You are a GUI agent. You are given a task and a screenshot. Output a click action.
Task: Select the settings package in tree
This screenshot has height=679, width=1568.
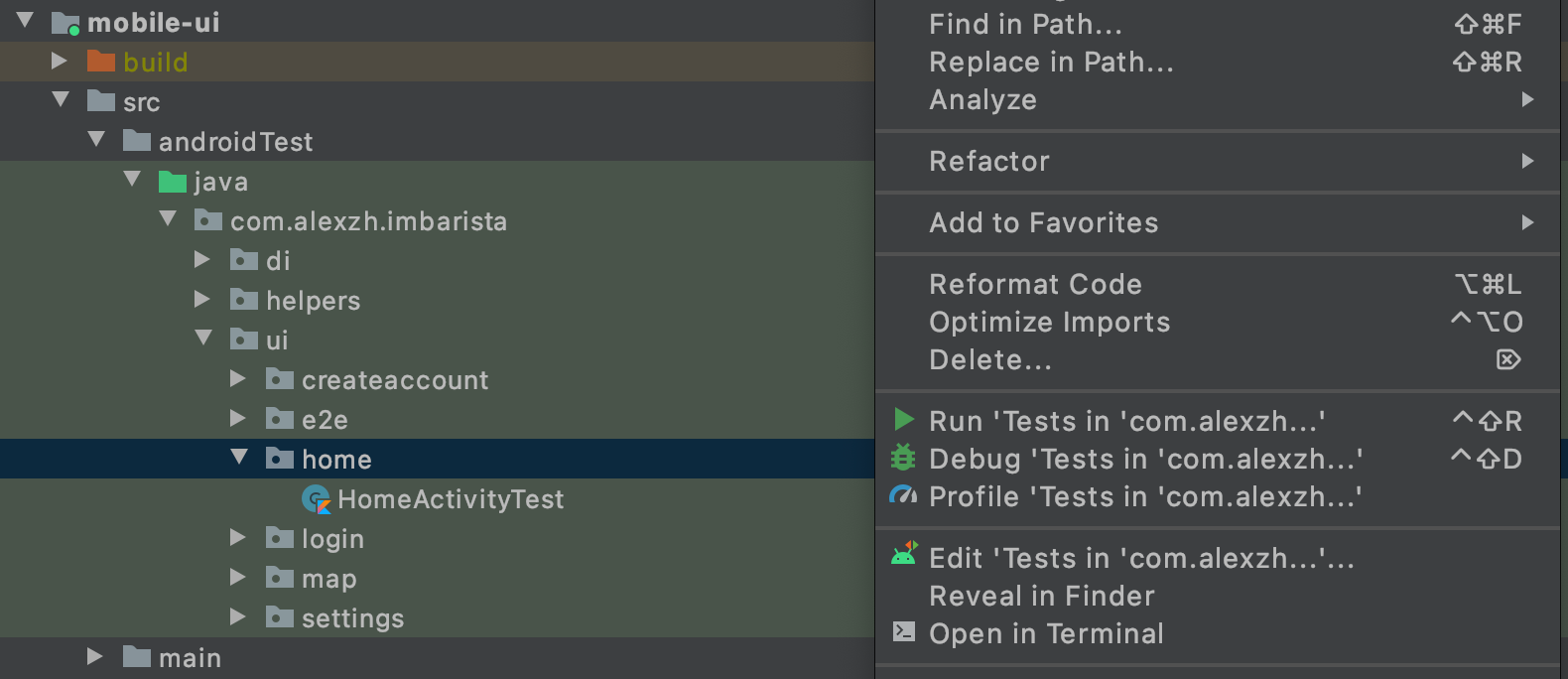[x=352, y=618]
